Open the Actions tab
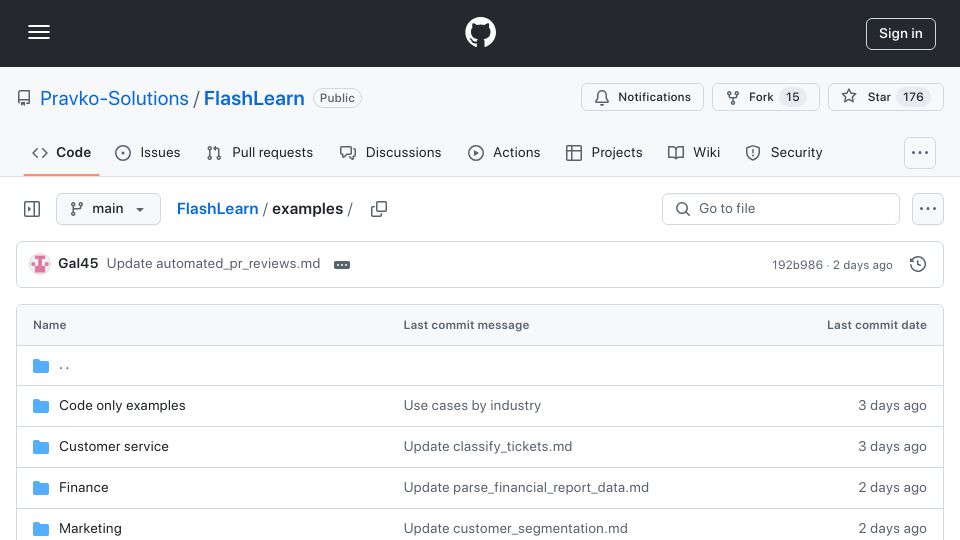This screenshot has height=540, width=960. point(504,152)
